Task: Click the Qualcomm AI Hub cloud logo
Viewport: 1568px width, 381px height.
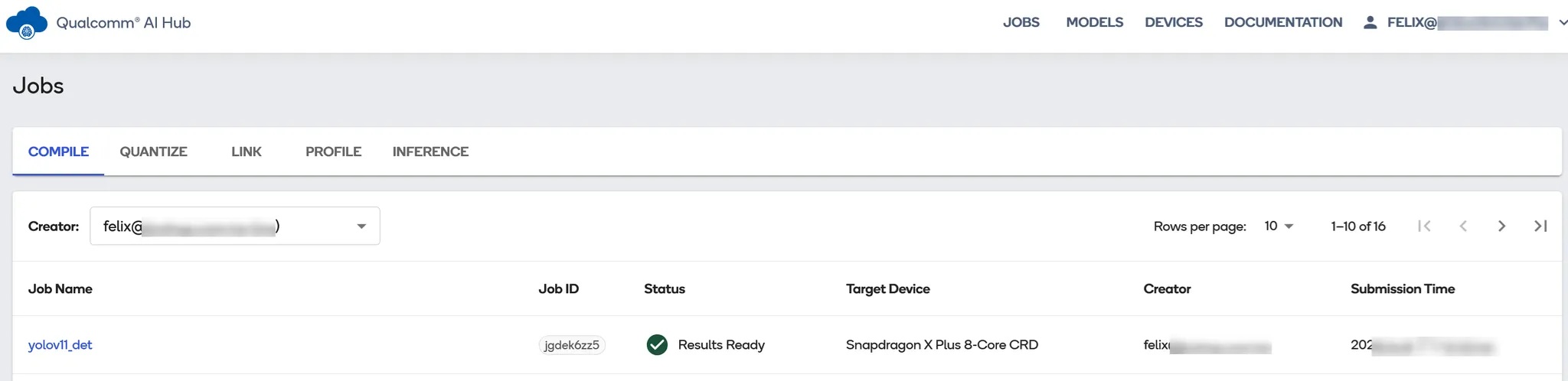Action: [27, 23]
